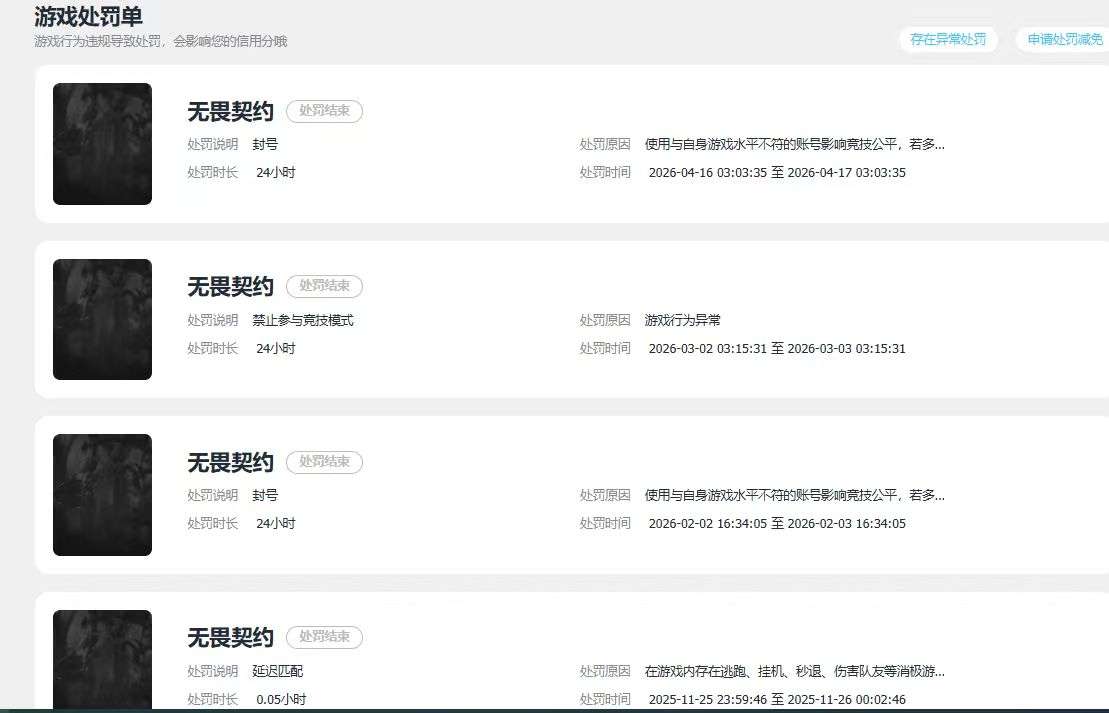The image size is (1109, 713).
Task: Click the reason mentioning 逃跑、挂机、秒退
Action: [794, 671]
